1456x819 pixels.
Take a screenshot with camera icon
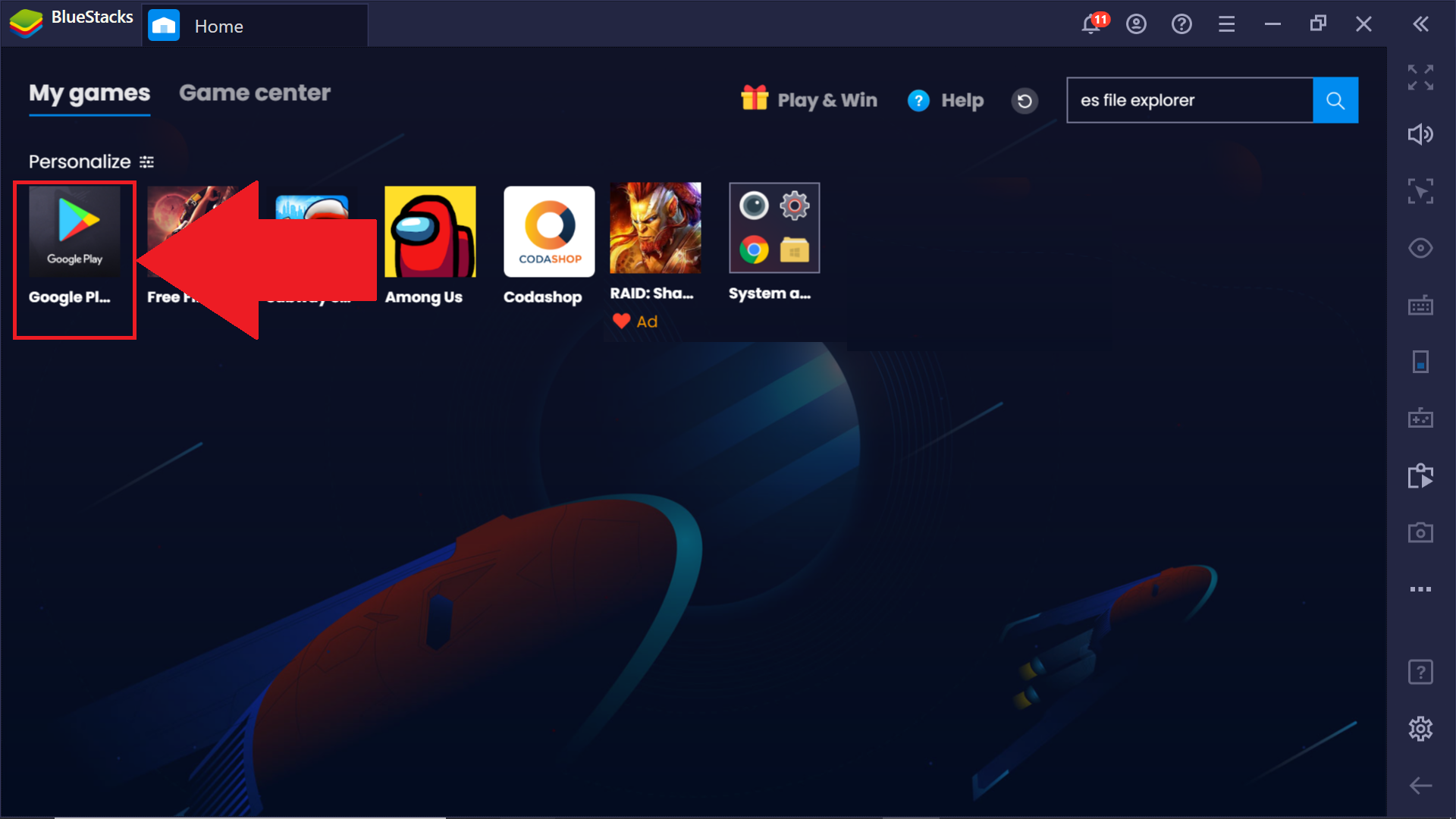pyautogui.click(x=1420, y=532)
